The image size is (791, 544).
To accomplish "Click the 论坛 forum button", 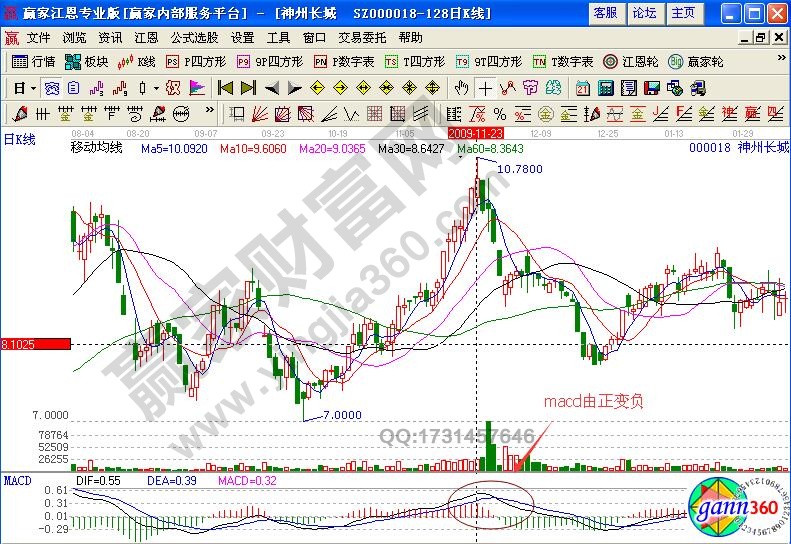I will tap(645, 13).
